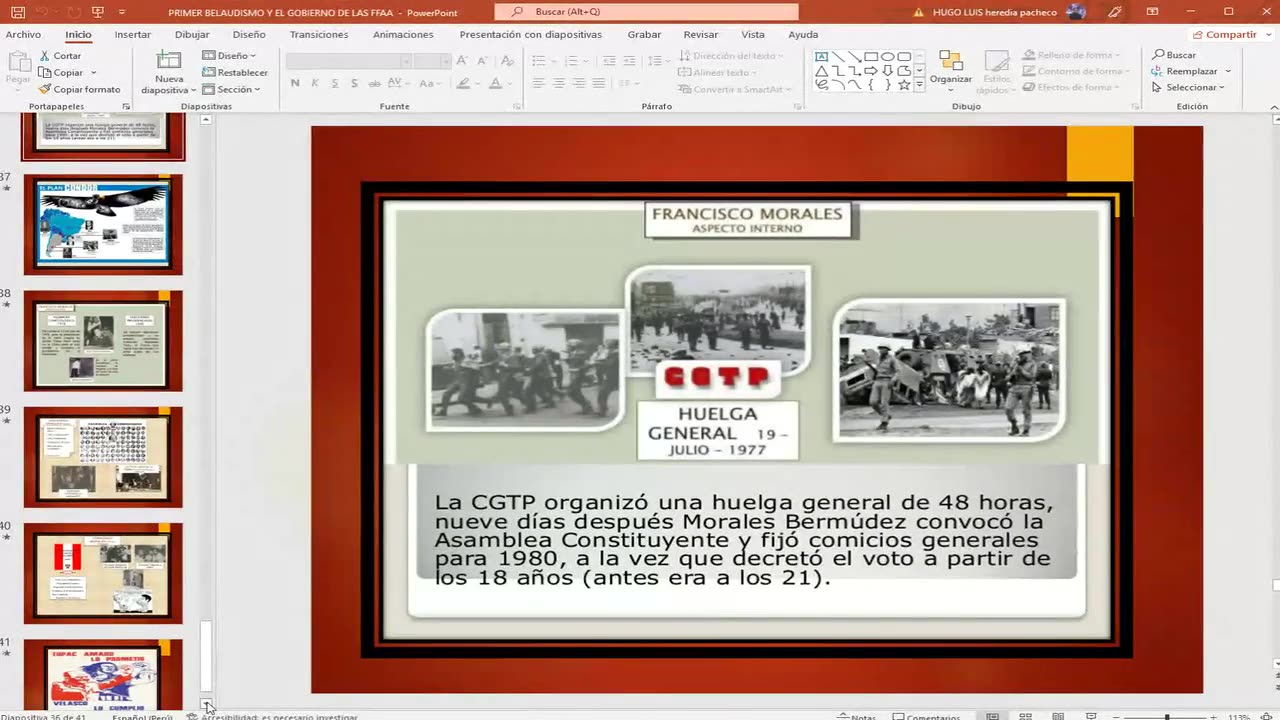Click the zoom slider handle
1280x720 pixels.
pyautogui.click(x=1166, y=716)
